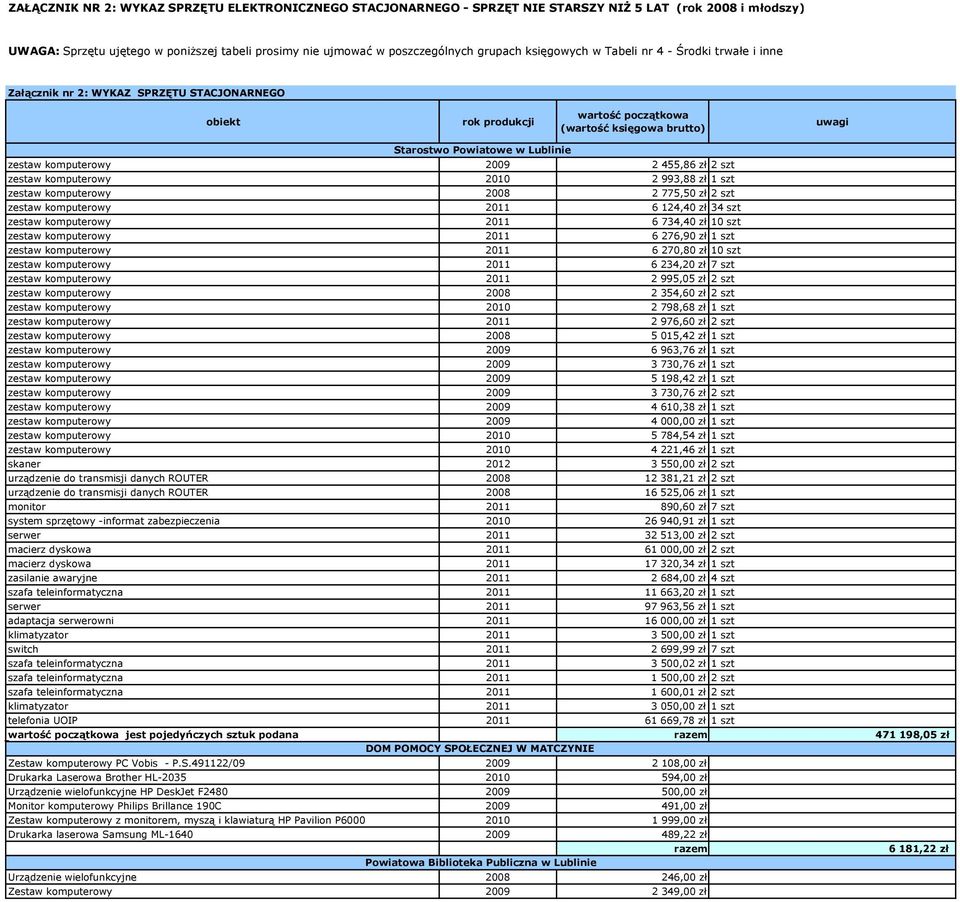The image size is (960, 902).
Task: Click the 'obiekt' column header
Action: (223, 122)
